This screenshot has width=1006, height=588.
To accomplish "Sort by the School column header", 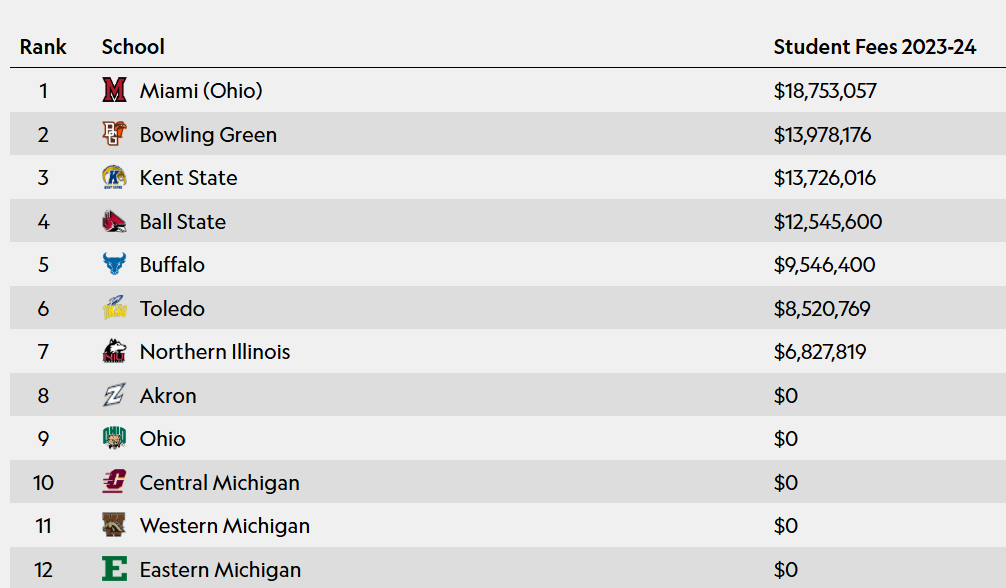I will [x=133, y=47].
